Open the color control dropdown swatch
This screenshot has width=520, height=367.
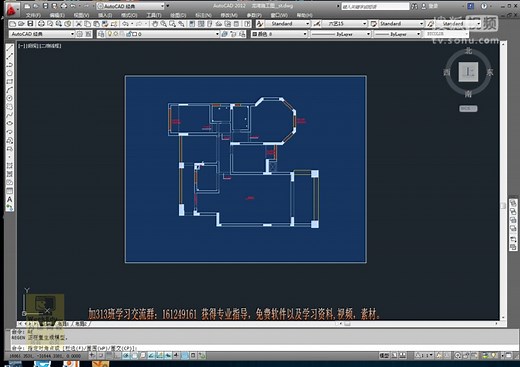279,34
